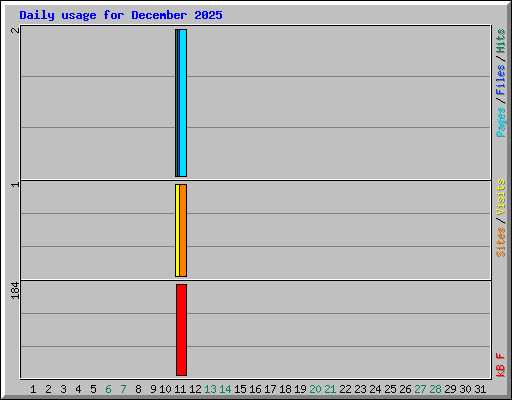Click the 'Hits' legend label

point(500,41)
